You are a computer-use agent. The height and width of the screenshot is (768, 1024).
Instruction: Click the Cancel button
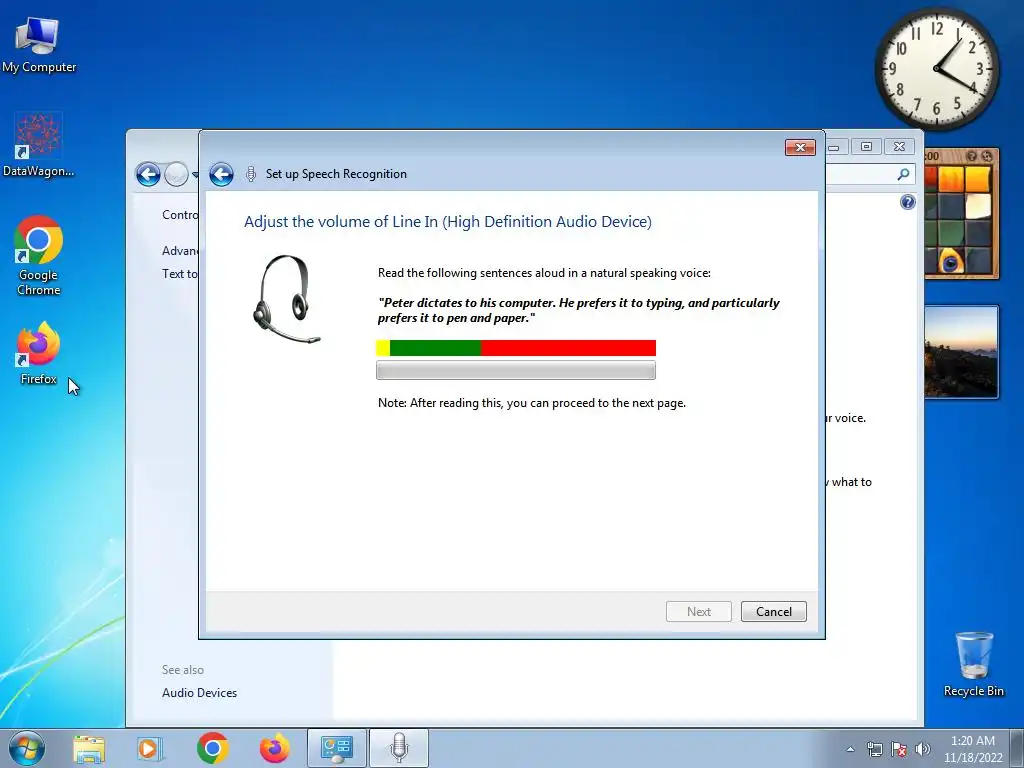coord(773,611)
